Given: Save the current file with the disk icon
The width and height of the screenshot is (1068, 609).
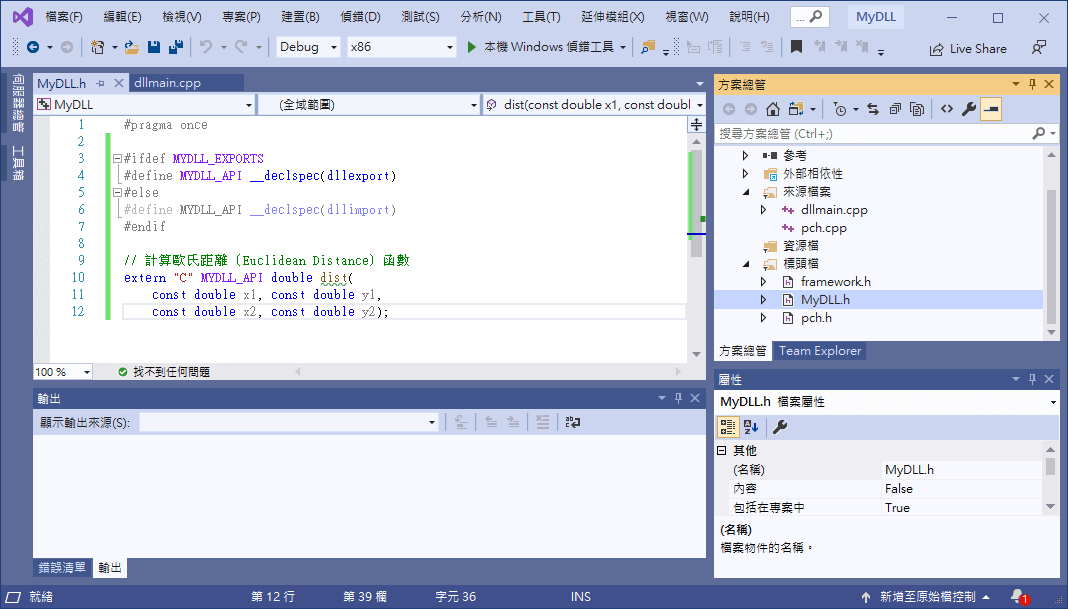Looking at the screenshot, I should tap(154, 47).
